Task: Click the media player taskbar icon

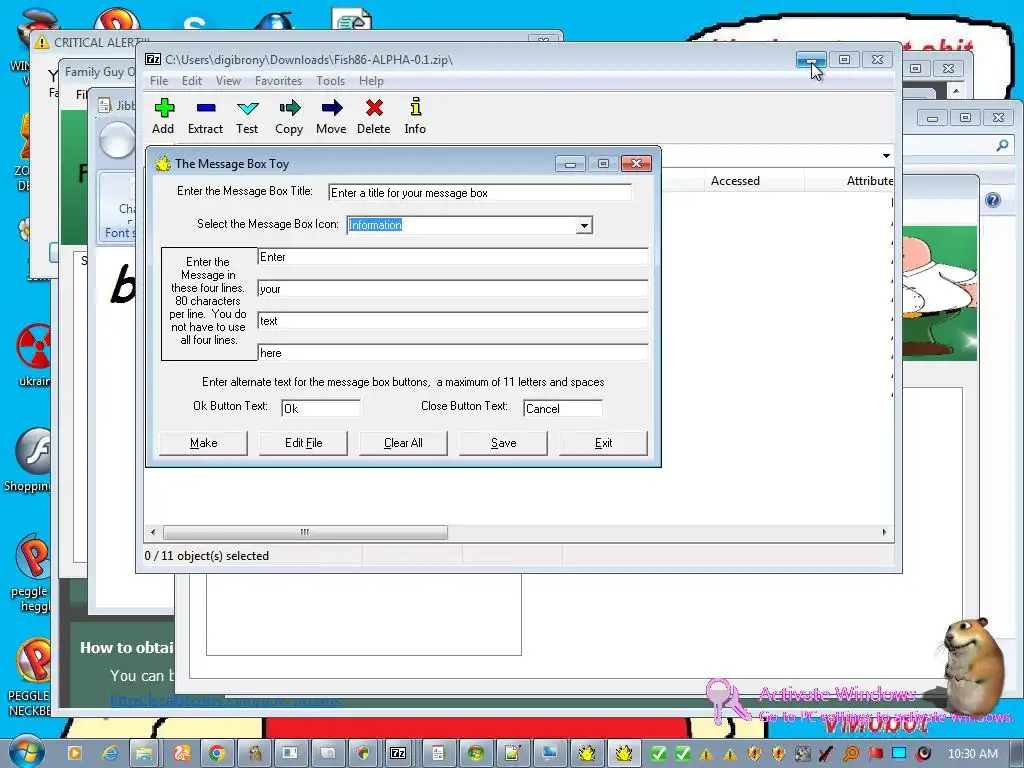Action: point(74,754)
